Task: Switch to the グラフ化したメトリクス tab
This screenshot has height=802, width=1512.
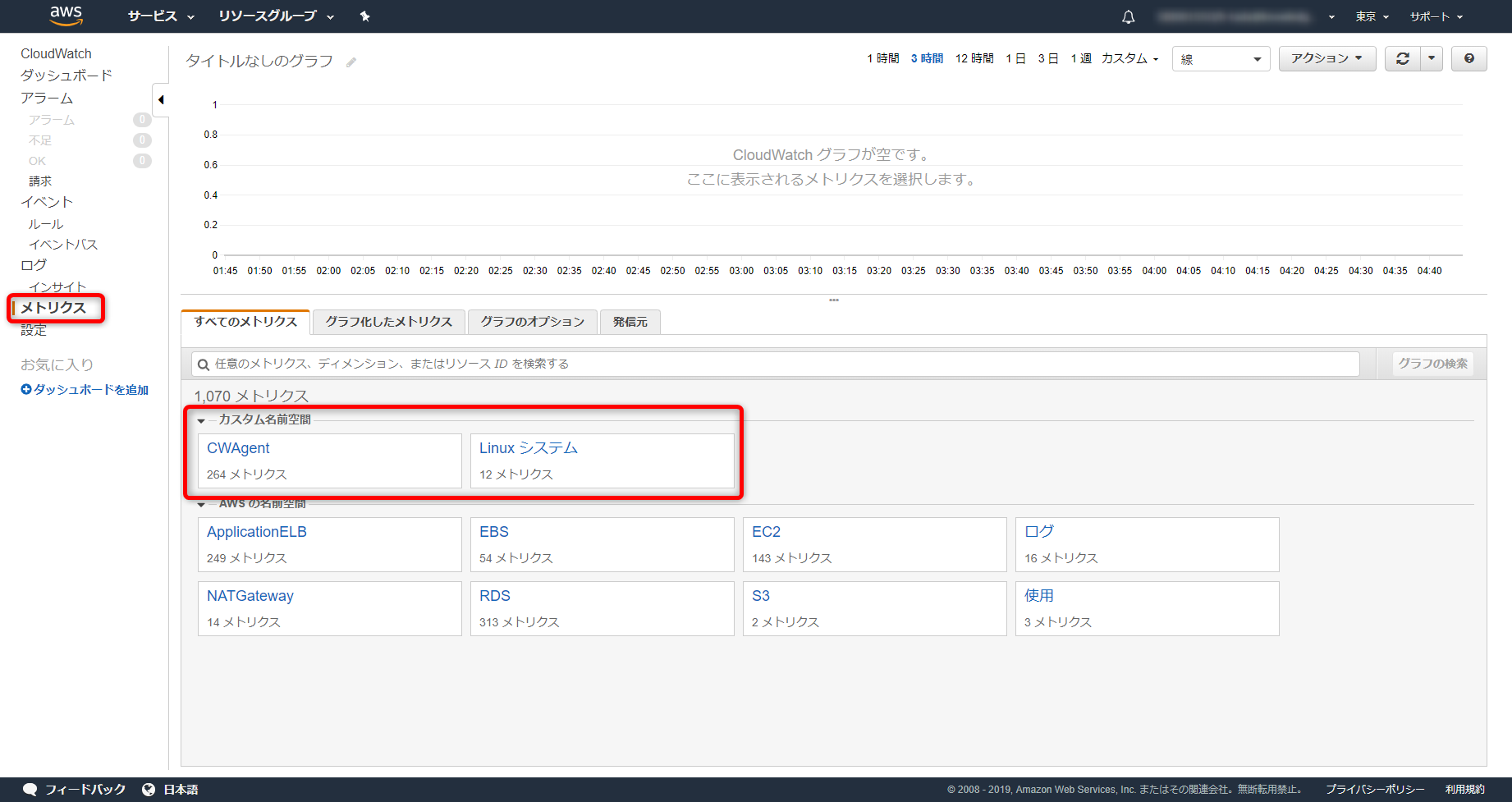Action: tap(389, 322)
